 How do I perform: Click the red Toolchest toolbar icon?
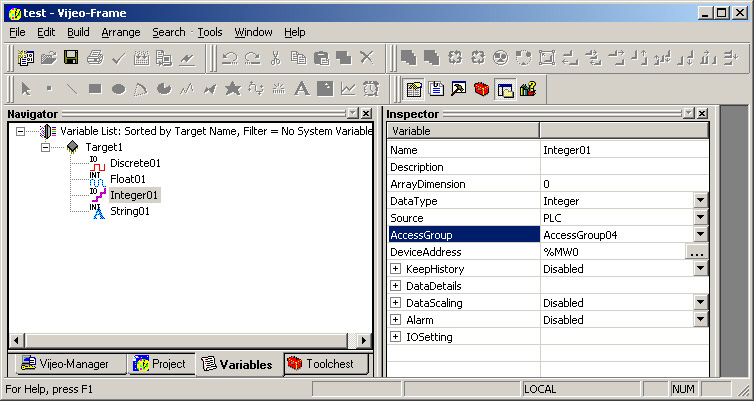pyautogui.click(x=481, y=89)
